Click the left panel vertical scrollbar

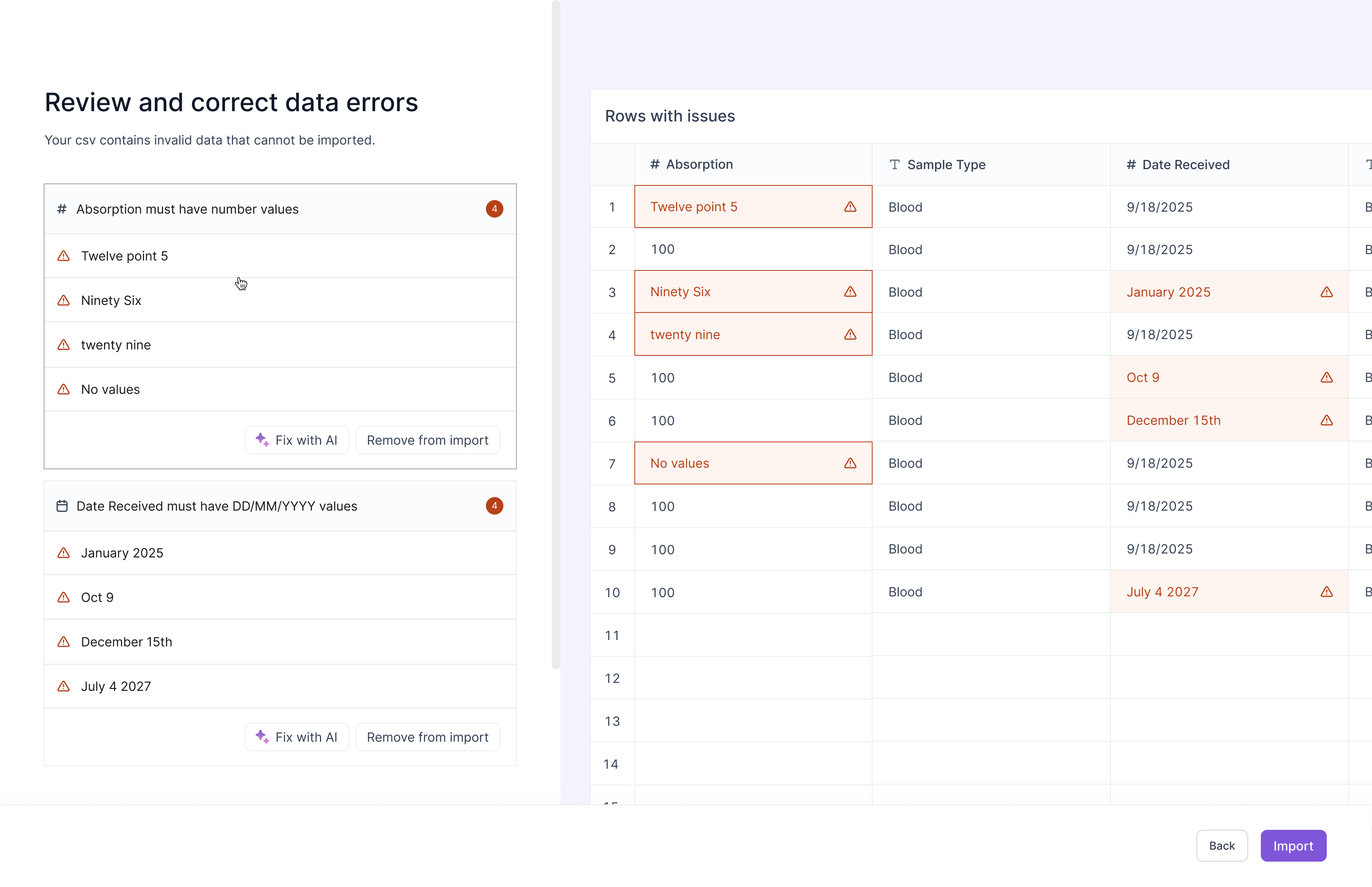tap(556, 334)
